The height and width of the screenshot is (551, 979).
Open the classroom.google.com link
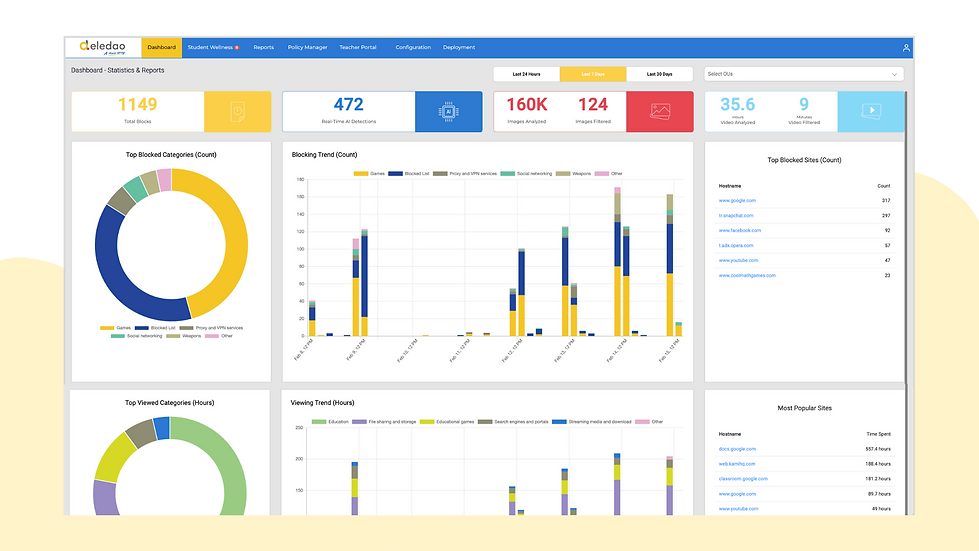tap(743, 479)
